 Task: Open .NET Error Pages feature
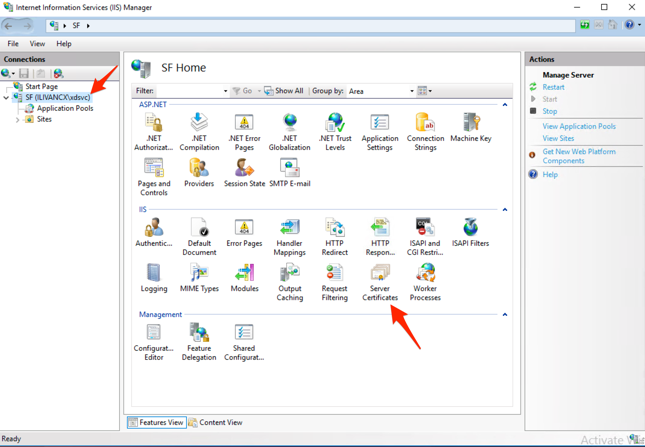[x=244, y=132]
